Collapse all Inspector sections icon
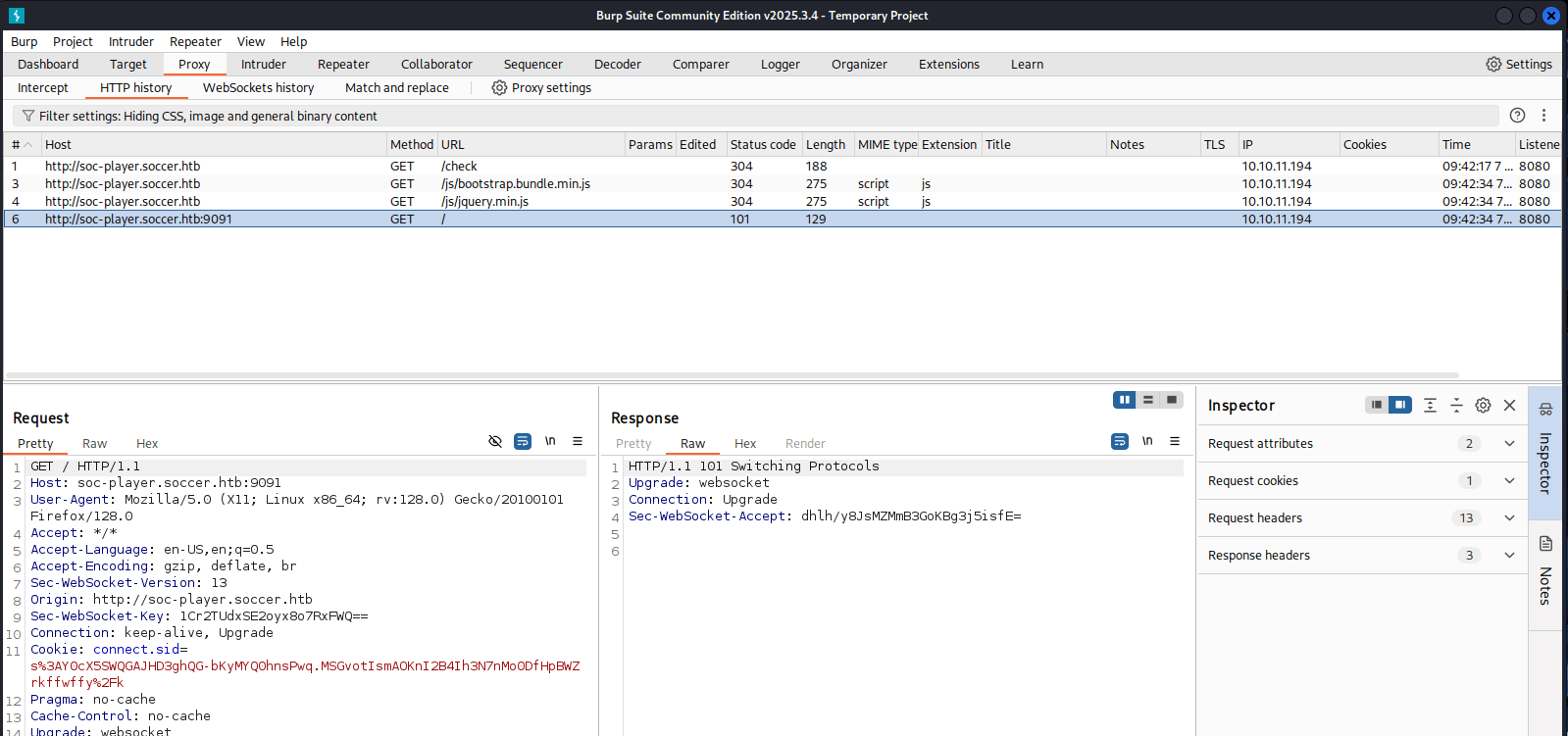 point(1456,405)
